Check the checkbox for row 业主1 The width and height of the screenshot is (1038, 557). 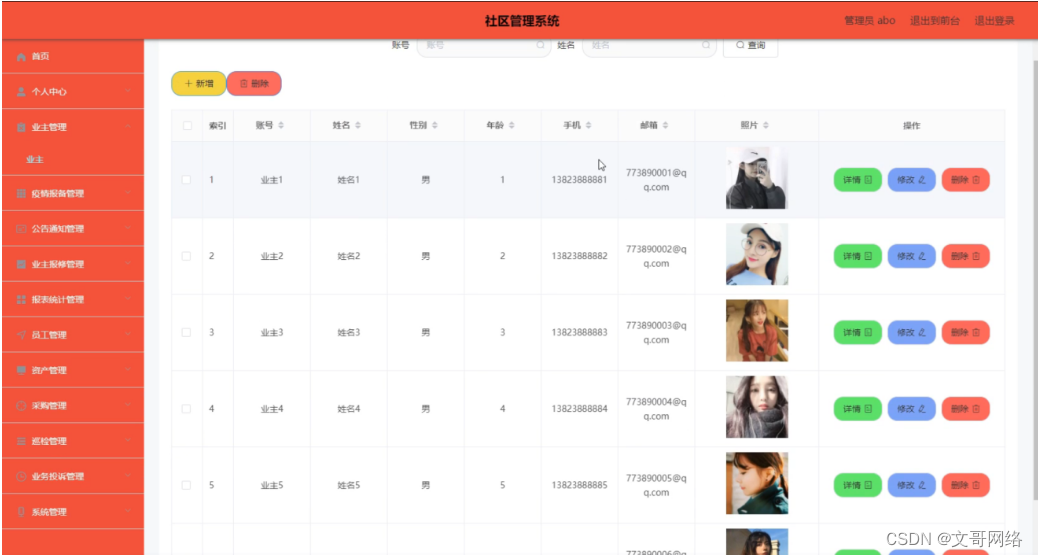(x=186, y=179)
